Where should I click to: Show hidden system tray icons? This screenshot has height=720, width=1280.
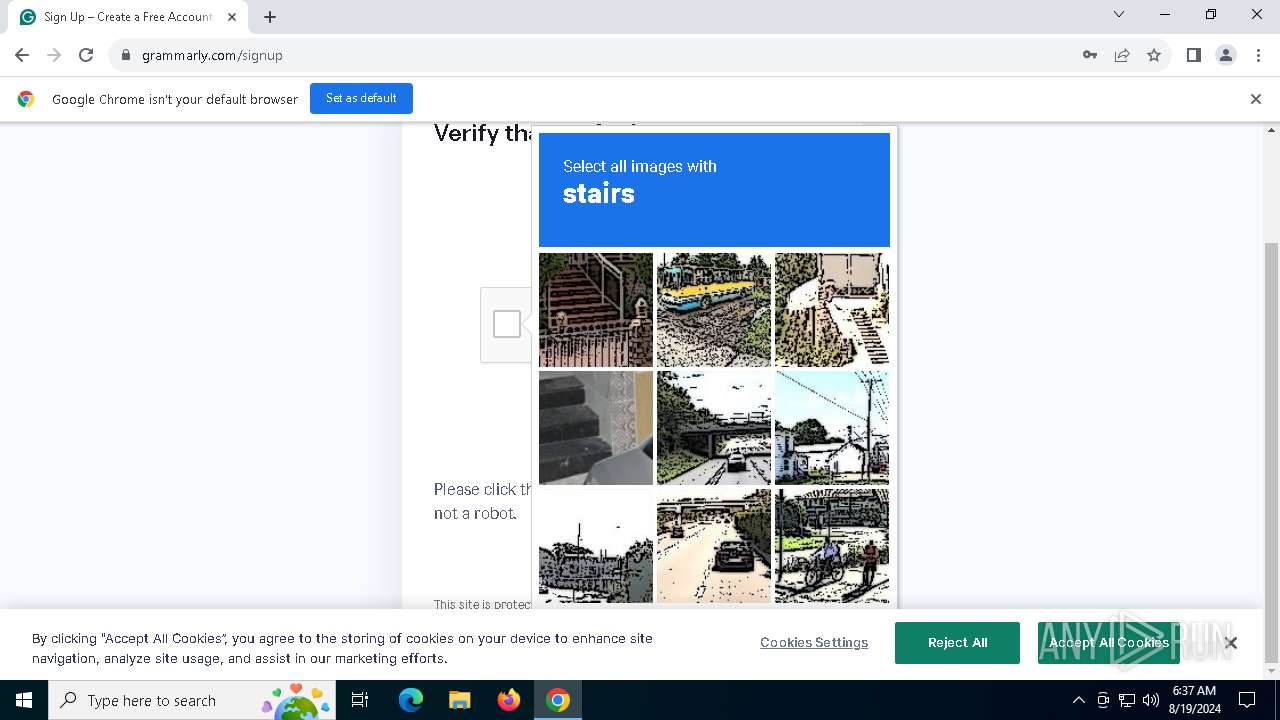[1078, 700]
